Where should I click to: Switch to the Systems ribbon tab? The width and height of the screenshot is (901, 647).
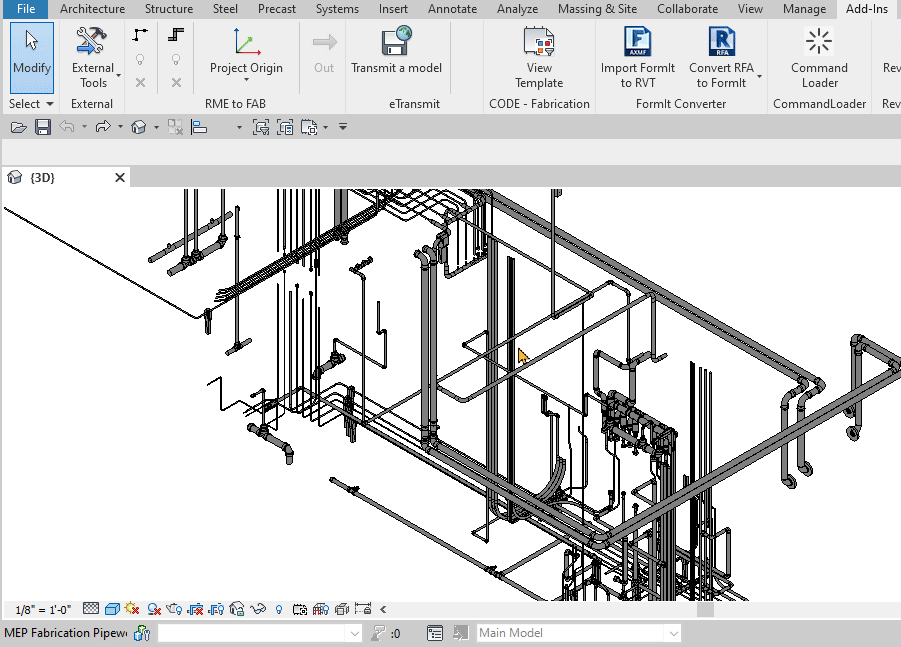(x=337, y=9)
